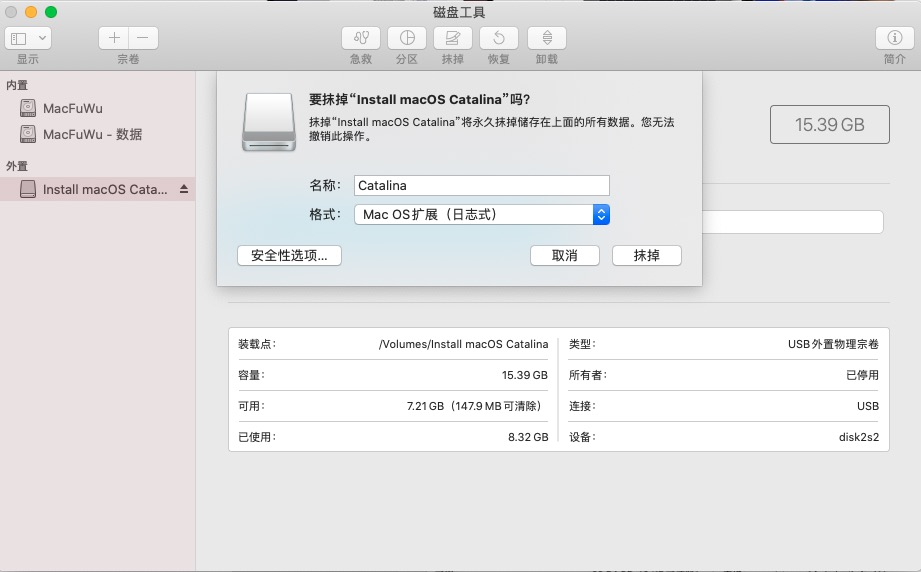Click the 取消 cancel button
This screenshot has width=921, height=572.
click(564, 255)
